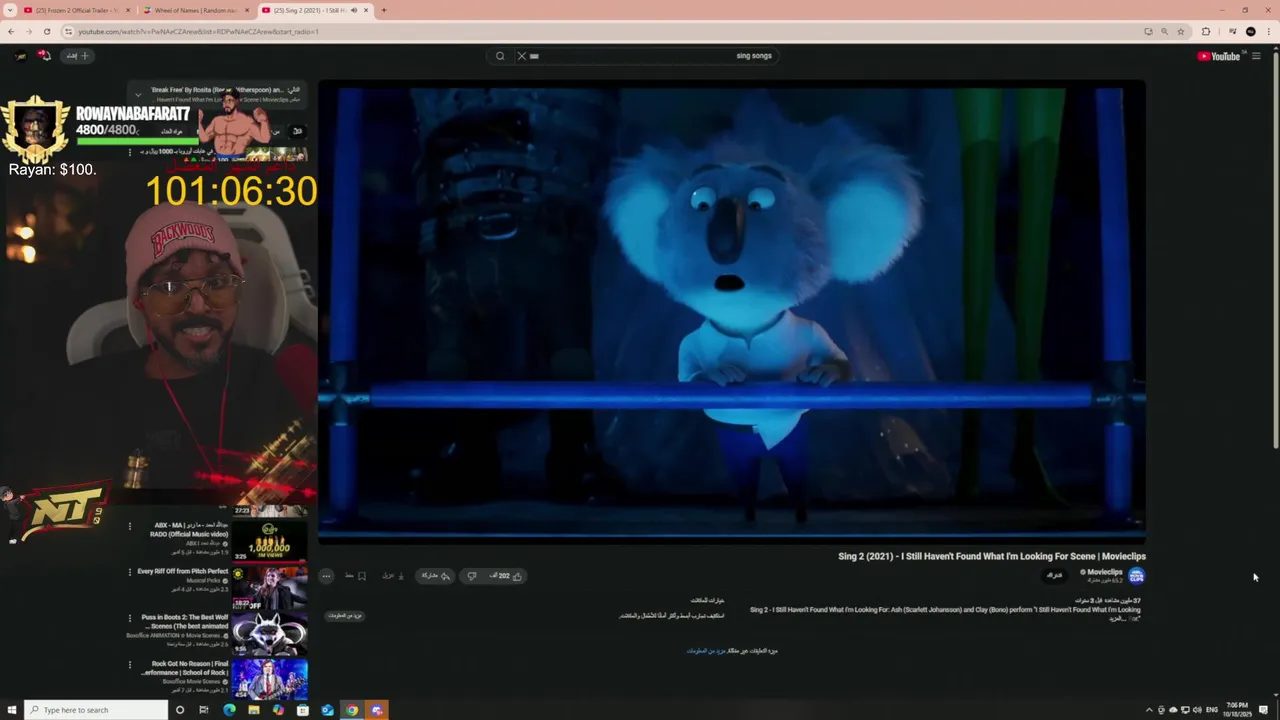Open the Chrome extensions puzzle icon
The height and width of the screenshot is (720, 1280).
tap(1205, 31)
